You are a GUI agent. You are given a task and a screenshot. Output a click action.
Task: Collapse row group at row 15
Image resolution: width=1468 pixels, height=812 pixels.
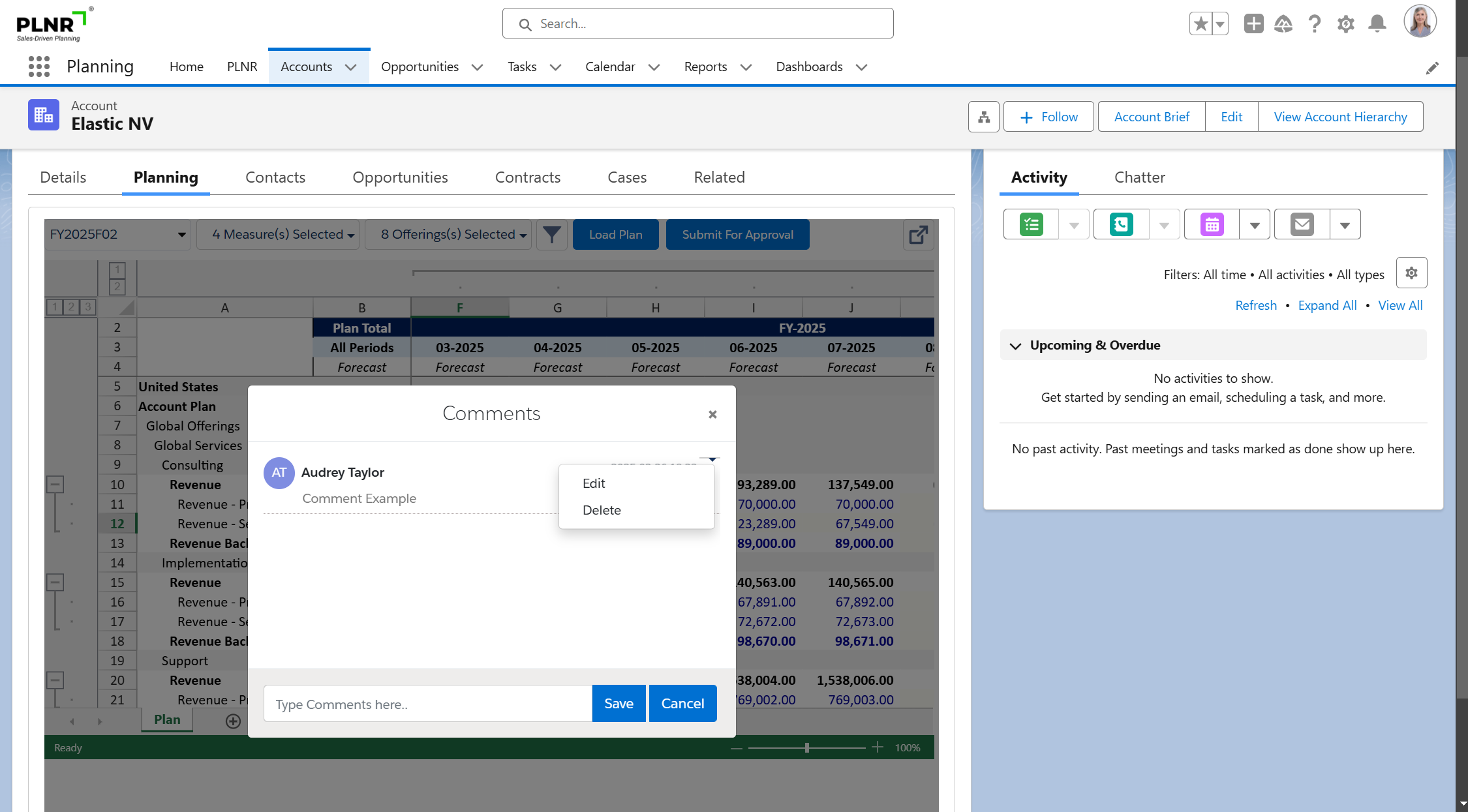click(x=55, y=582)
